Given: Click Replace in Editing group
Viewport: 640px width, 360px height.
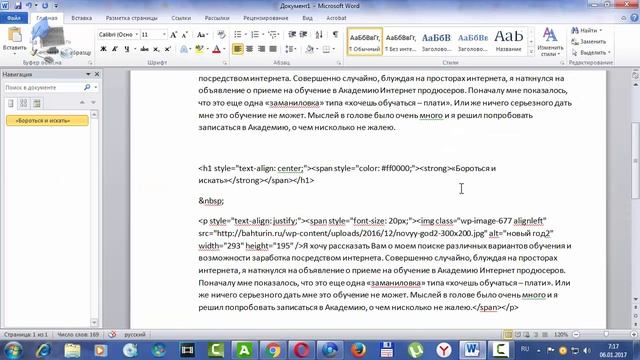Looking at the screenshot, I should click(589, 42).
